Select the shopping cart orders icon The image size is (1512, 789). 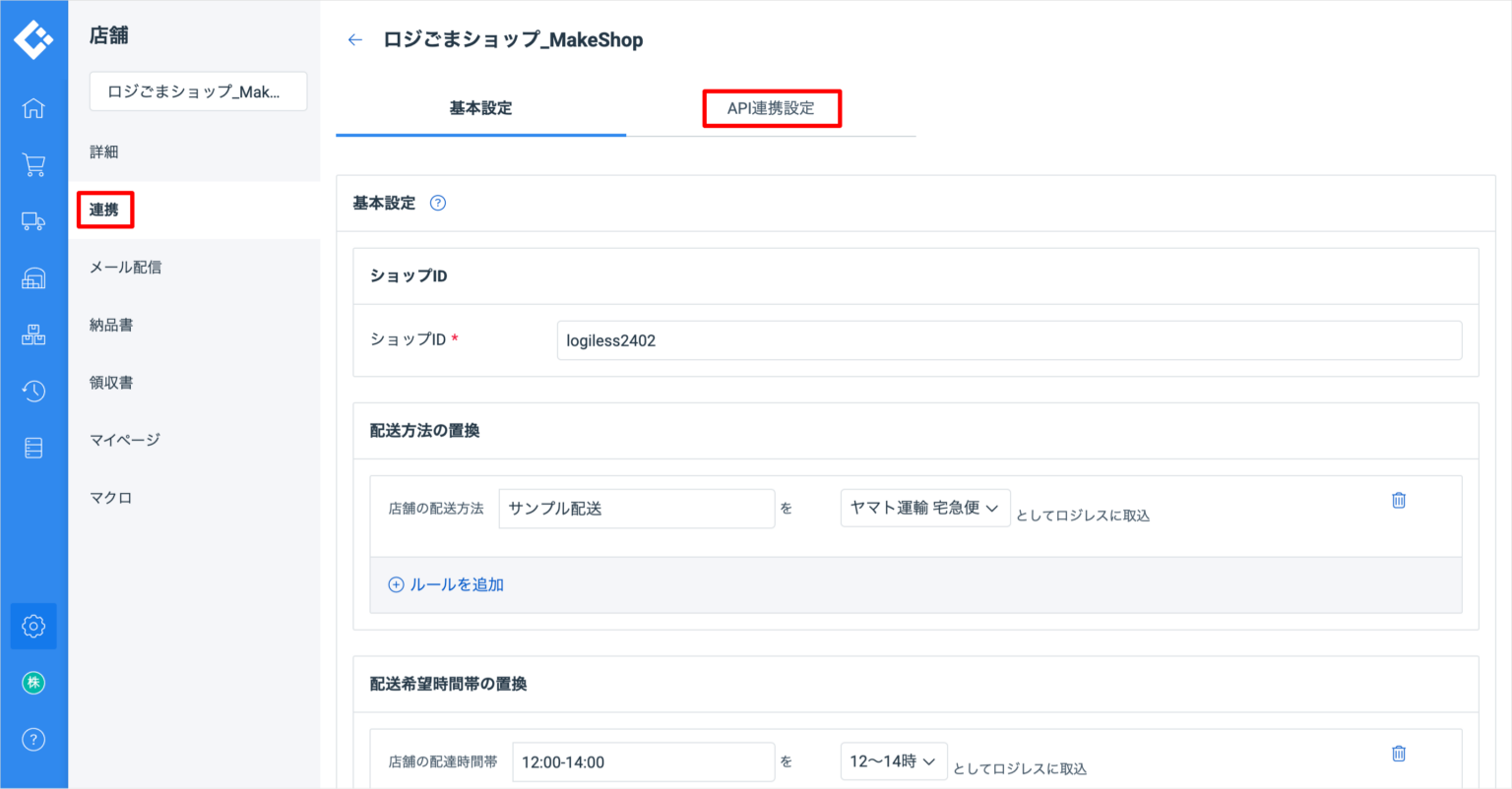(33, 164)
